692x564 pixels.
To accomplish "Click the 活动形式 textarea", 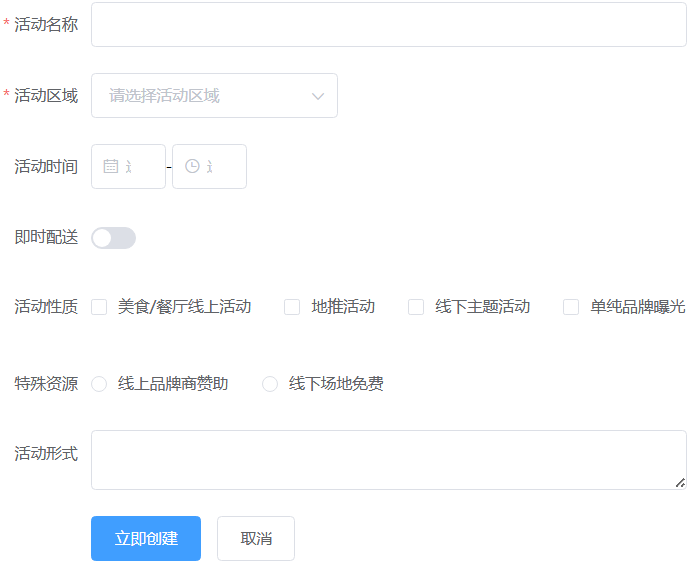I will 388,460.
